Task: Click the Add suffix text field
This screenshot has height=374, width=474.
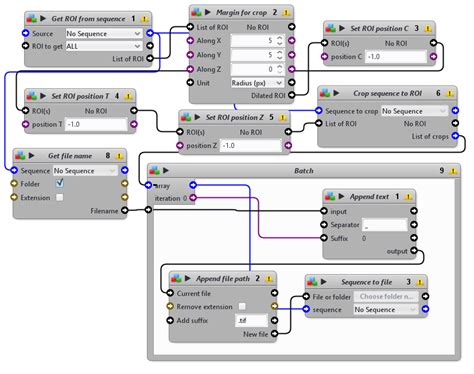Action: [x=251, y=320]
